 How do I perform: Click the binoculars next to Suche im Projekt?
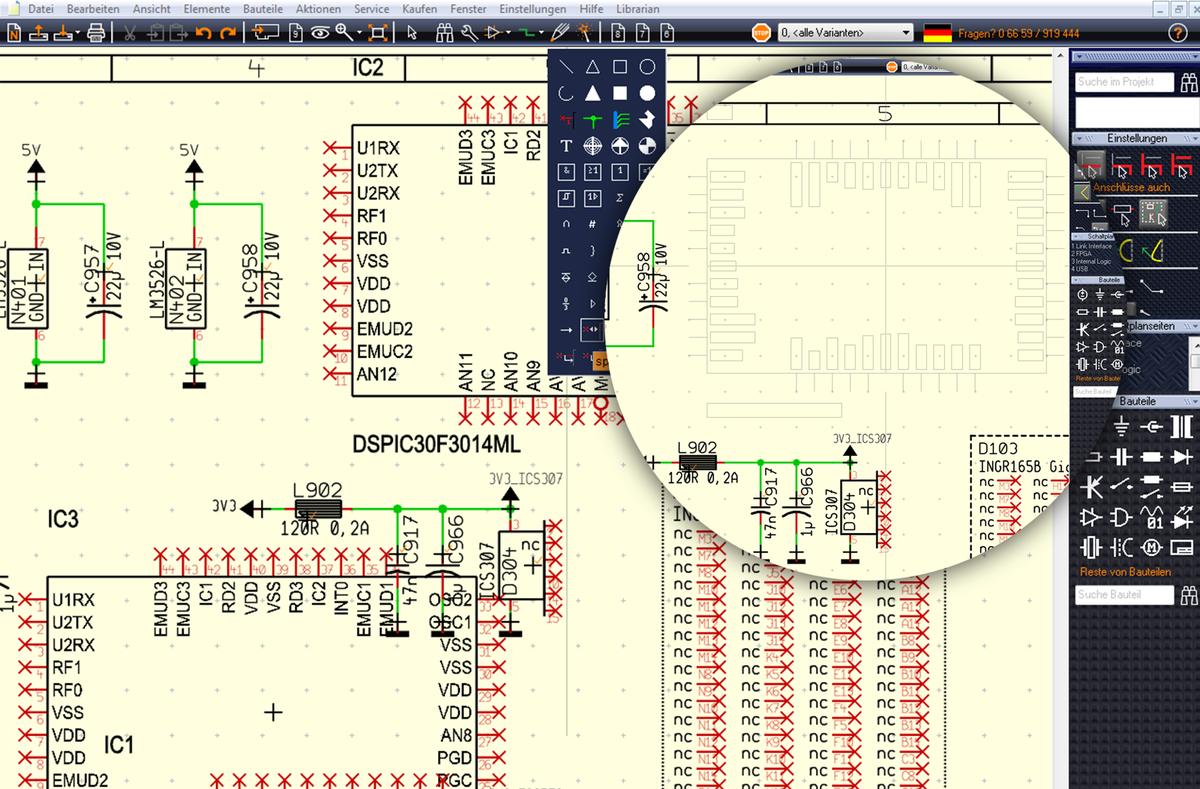coord(1189,83)
